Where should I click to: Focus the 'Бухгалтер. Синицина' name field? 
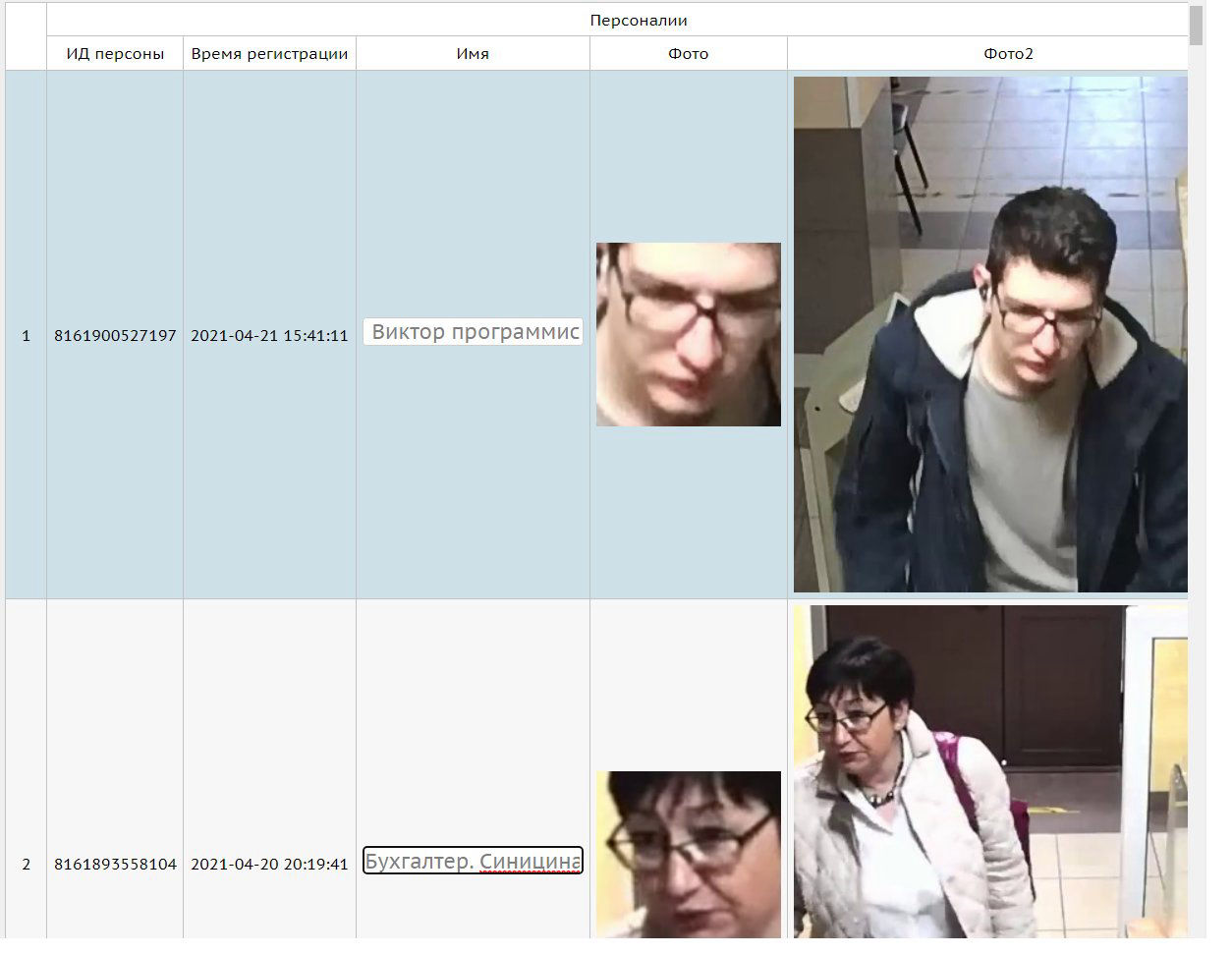(x=473, y=862)
